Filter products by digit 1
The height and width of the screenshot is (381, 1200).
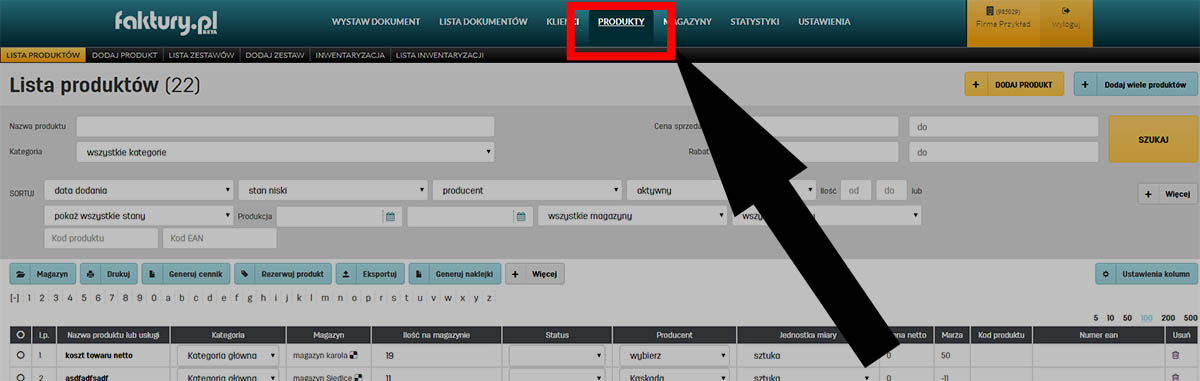click(30, 298)
